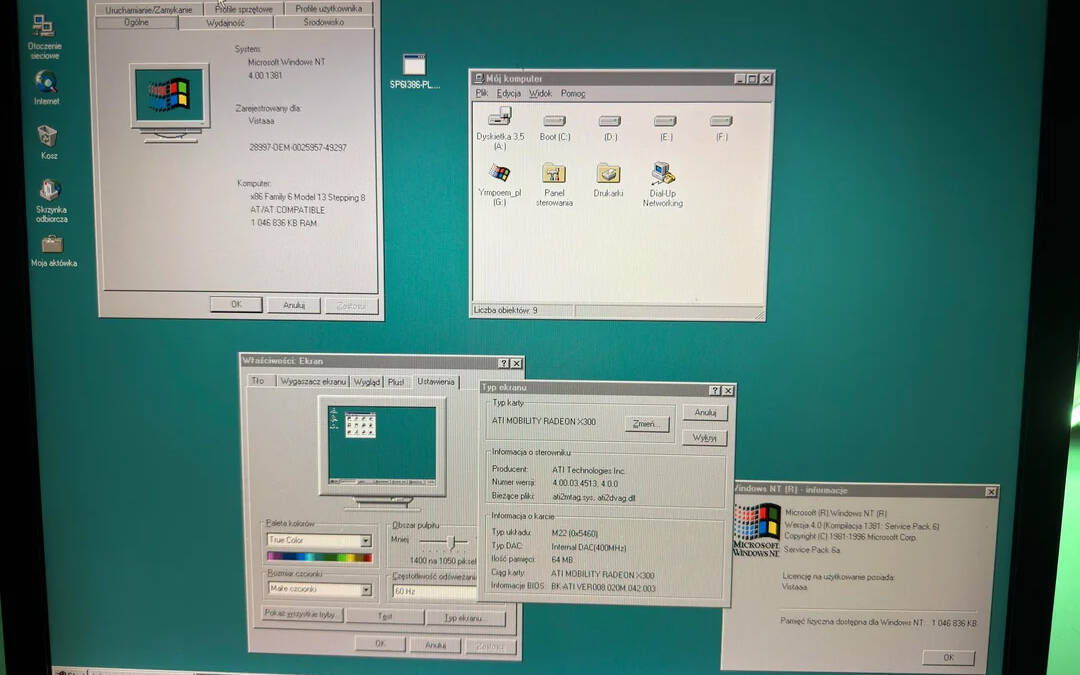Click Anuluj in system properties dialog
Image resolution: width=1080 pixels, height=675 pixels.
tap(294, 305)
